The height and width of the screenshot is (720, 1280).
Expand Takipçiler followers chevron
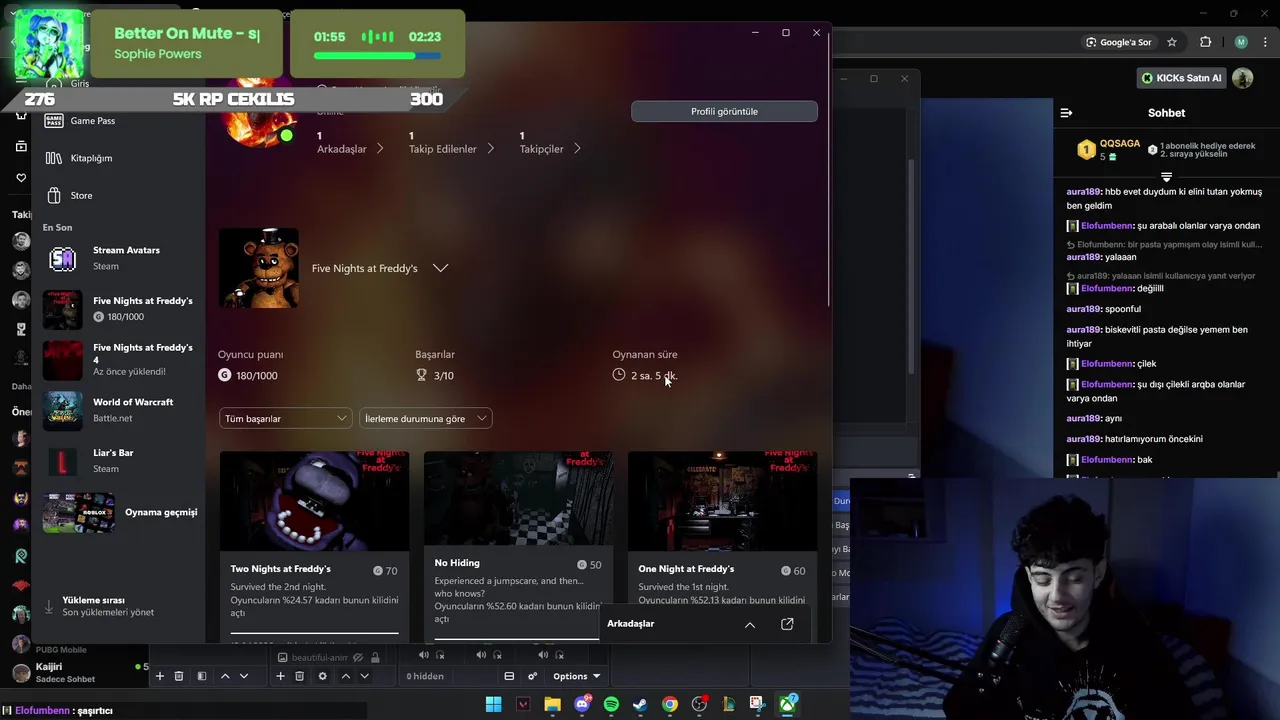[577, 149]
